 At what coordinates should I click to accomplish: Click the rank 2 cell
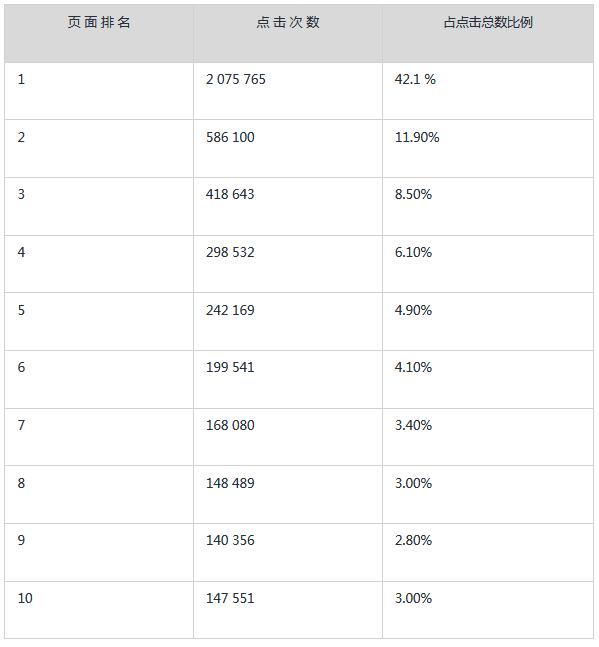point(99,149)
